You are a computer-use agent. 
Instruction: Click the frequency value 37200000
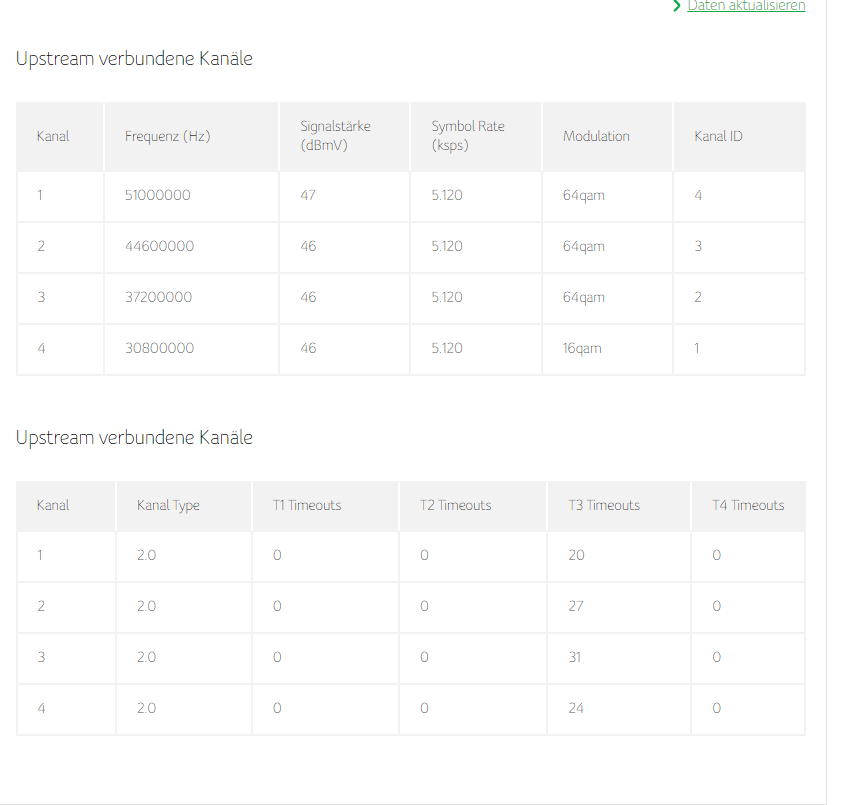[158, 297]
